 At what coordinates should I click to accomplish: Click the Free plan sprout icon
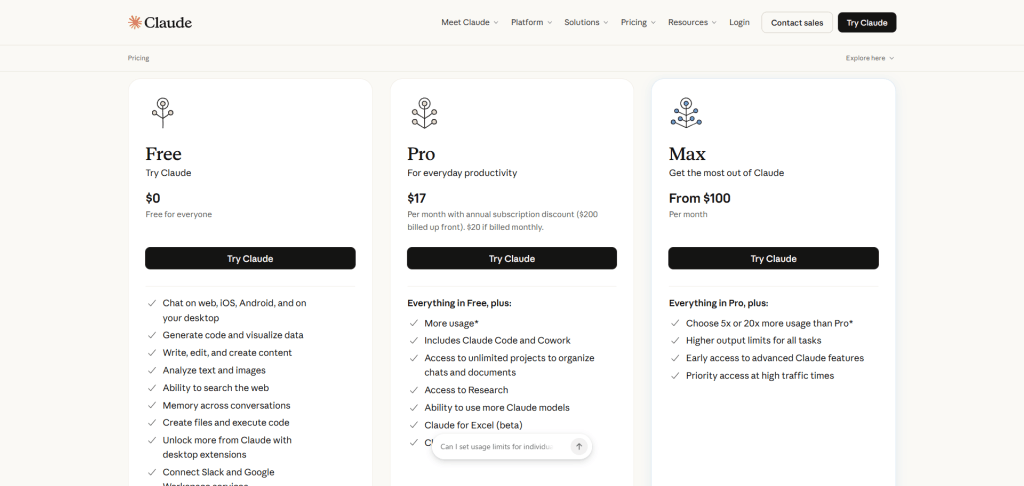(x=161, y=112)
